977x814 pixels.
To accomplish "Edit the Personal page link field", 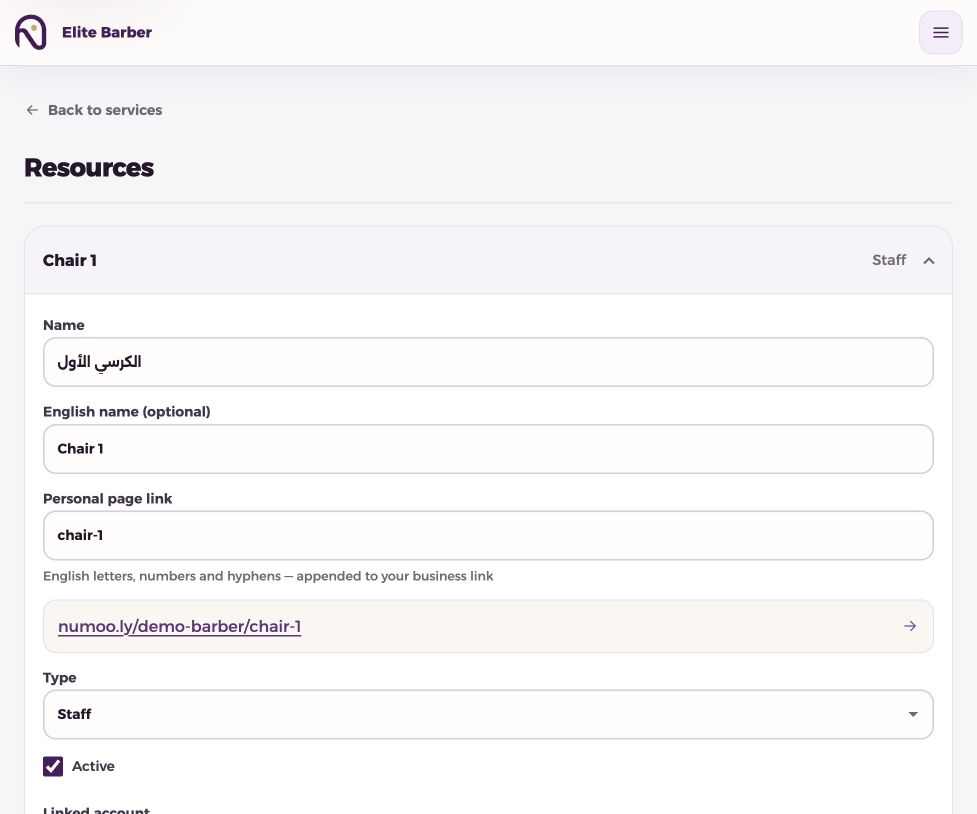I will 488,535.
